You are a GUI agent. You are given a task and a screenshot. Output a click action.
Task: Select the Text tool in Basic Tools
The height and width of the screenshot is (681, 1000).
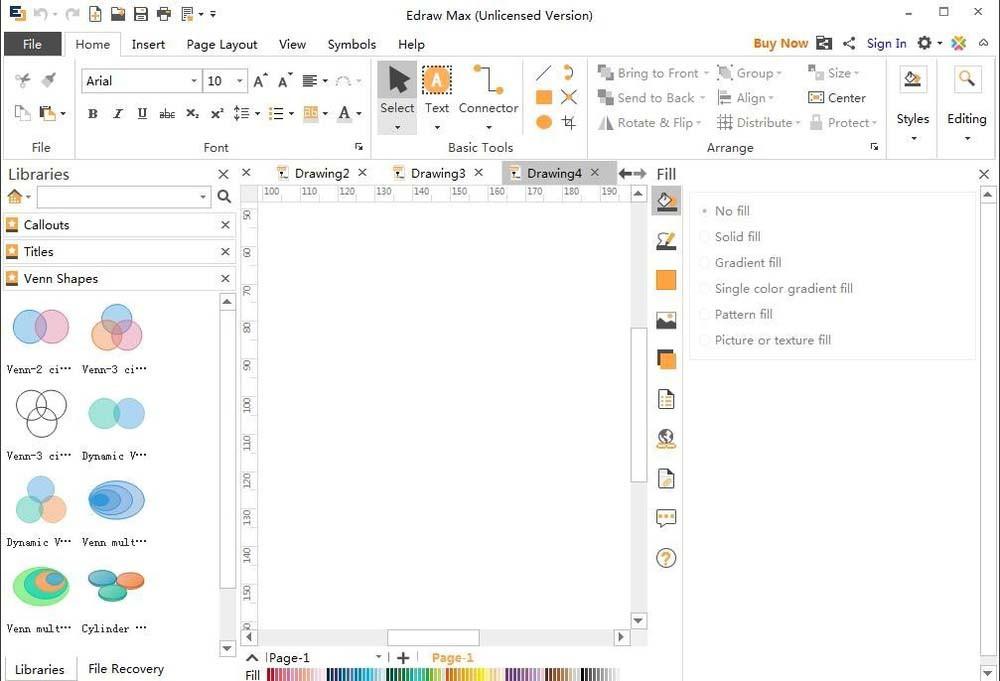tap(436, 90)
